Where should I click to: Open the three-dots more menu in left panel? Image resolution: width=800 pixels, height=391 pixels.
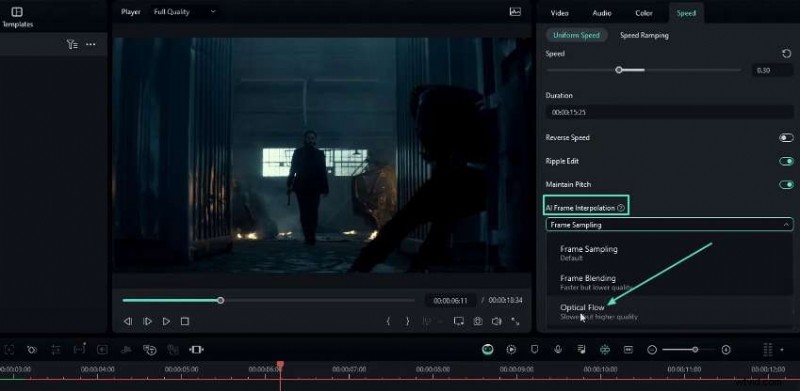coord(91,44)
